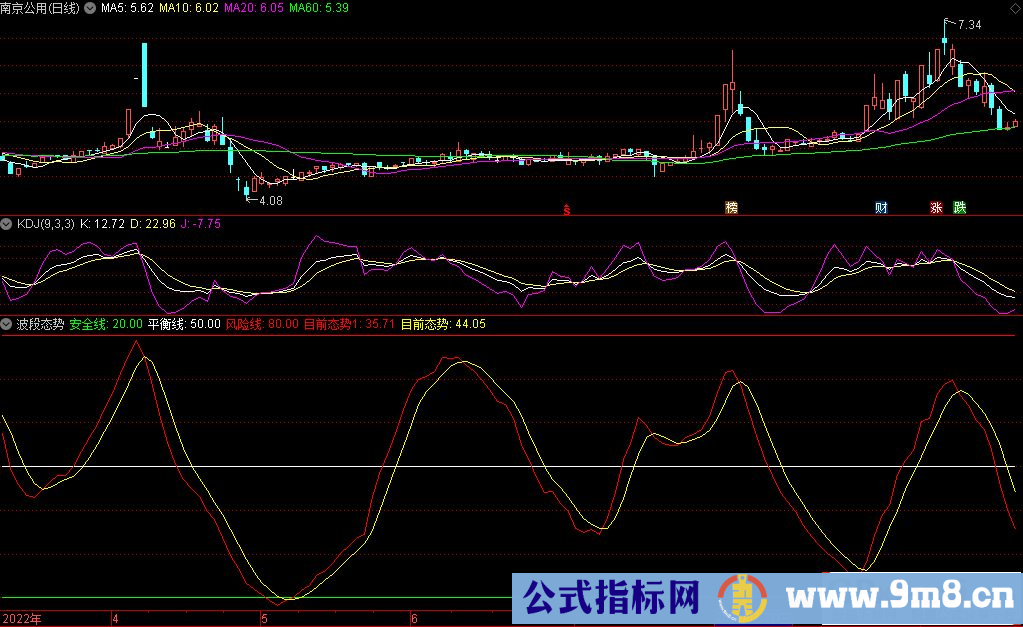Click month 6 on the time axis

pos(414,619)
